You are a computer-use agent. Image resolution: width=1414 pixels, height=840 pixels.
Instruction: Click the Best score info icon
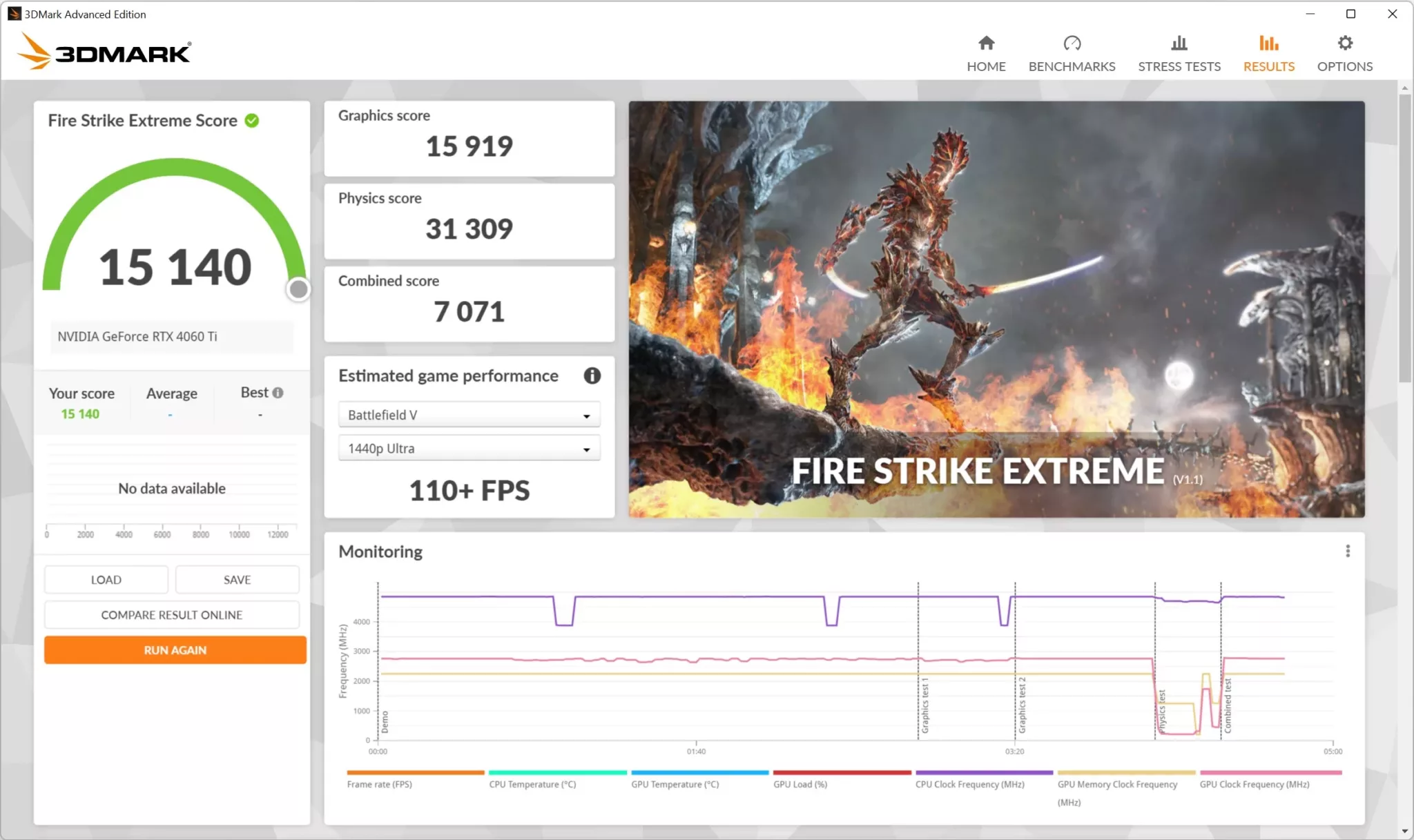tap(279, 392)
